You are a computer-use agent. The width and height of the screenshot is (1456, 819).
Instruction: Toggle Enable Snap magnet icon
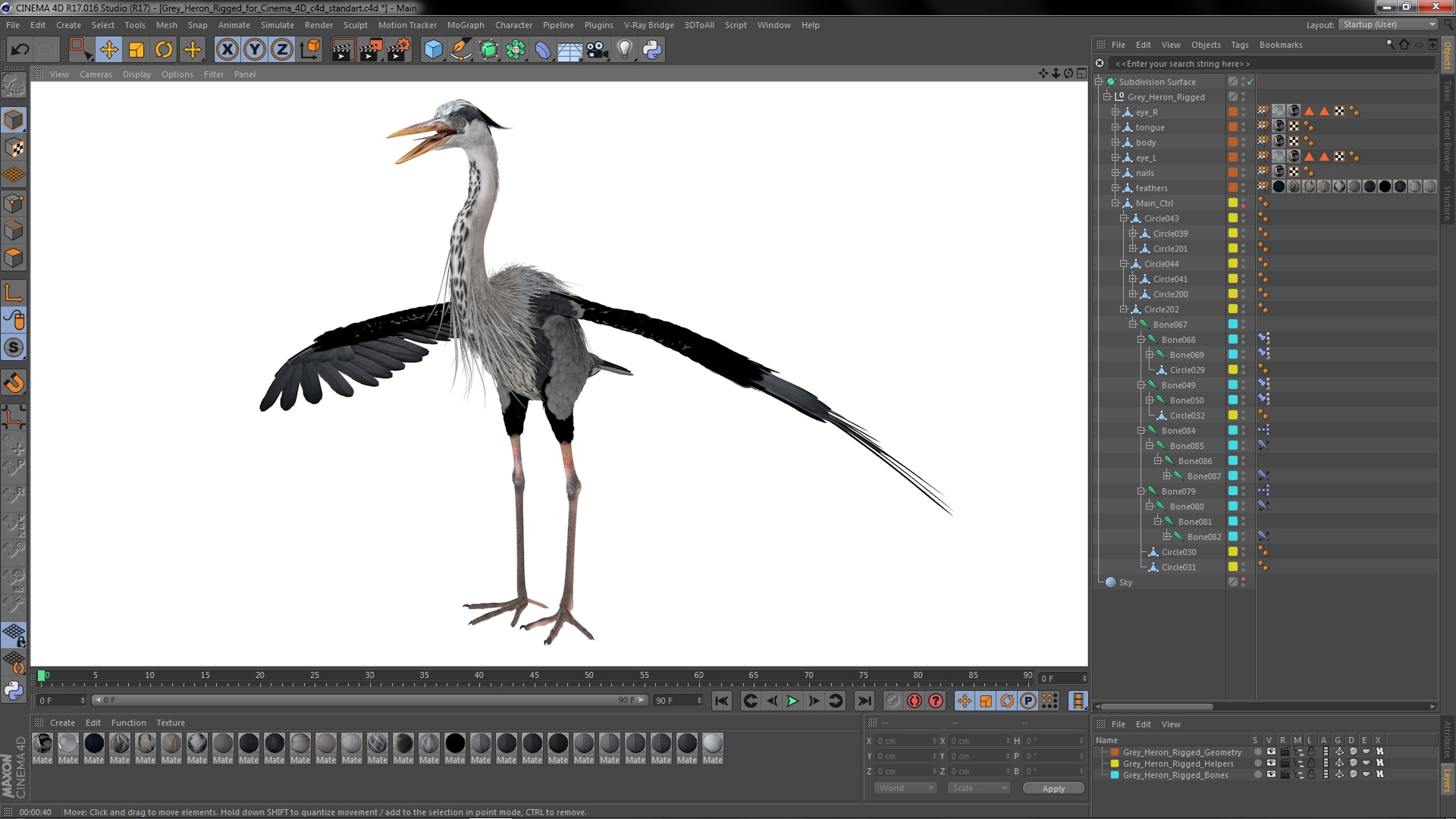click(14, 383)
